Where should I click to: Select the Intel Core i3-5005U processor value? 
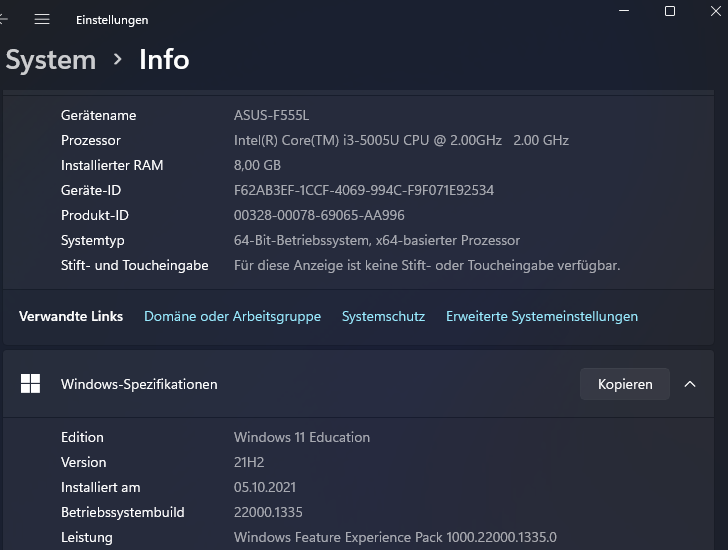pos(401,140)
